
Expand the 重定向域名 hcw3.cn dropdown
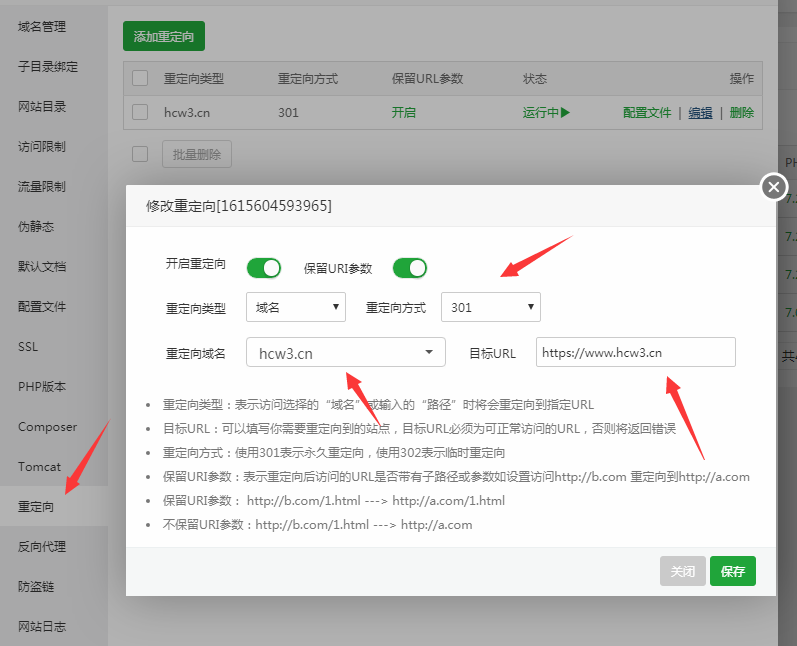346,352
